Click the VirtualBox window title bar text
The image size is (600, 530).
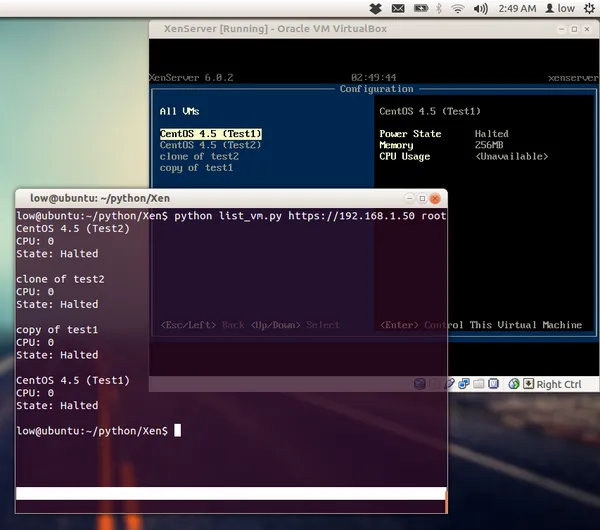[275, 29]
